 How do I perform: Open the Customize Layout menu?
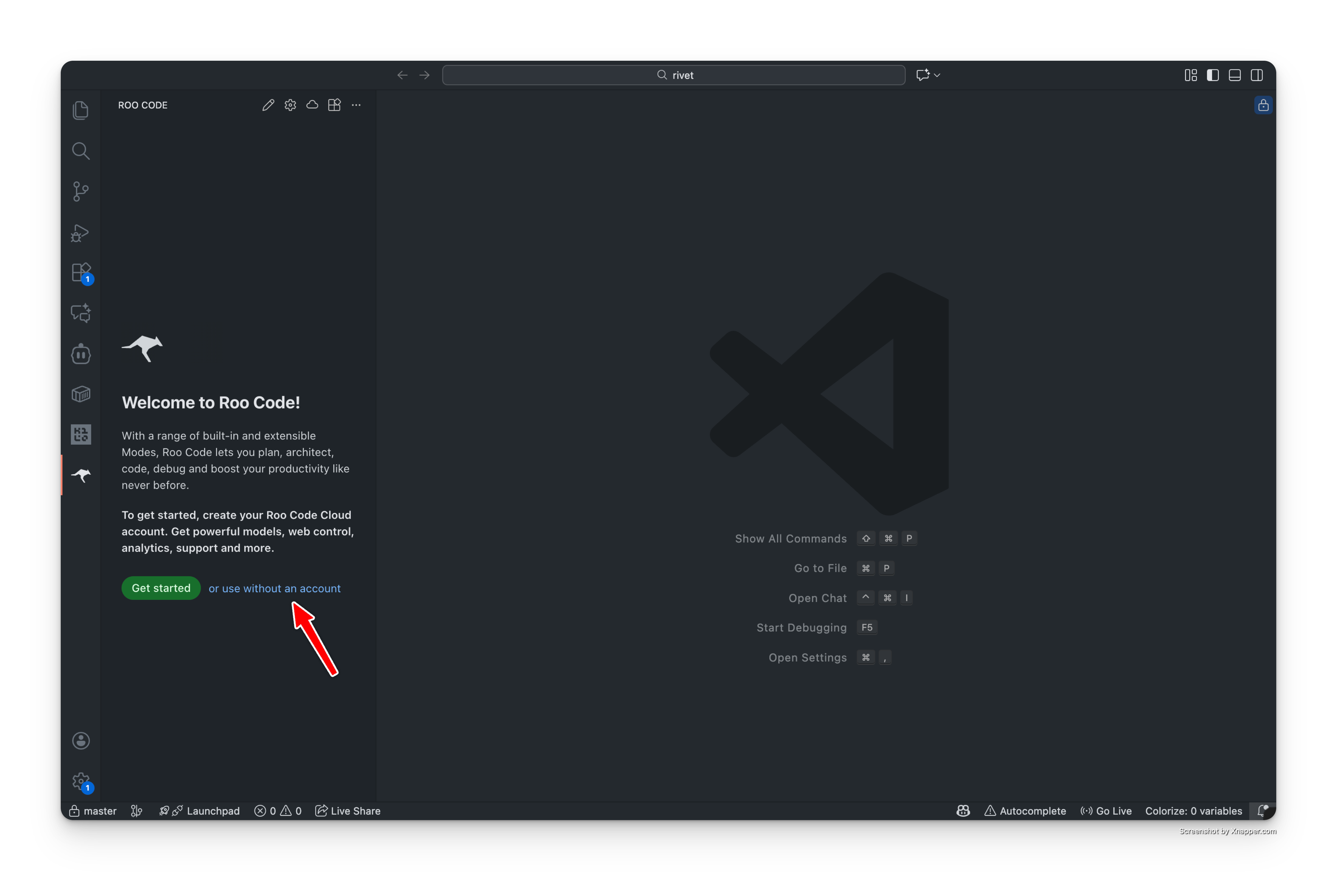point(1191,75)
